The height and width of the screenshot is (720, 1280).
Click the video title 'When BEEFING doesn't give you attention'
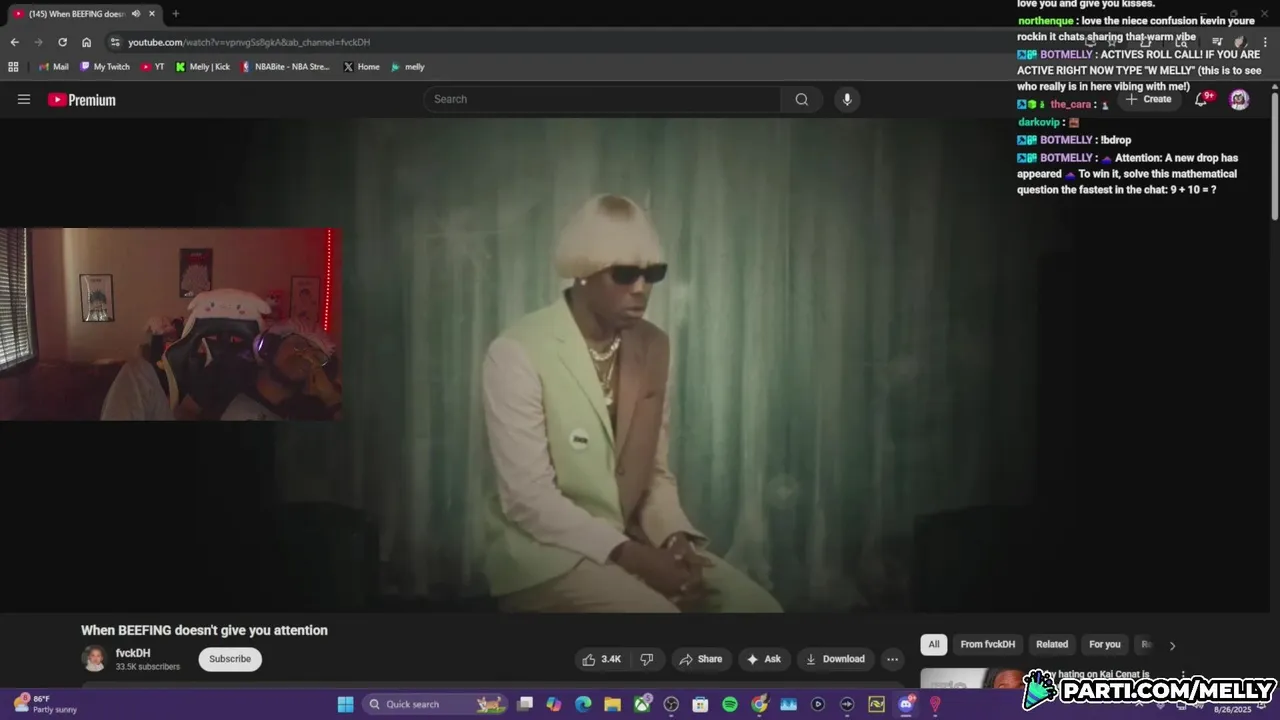tap(204, 630)
